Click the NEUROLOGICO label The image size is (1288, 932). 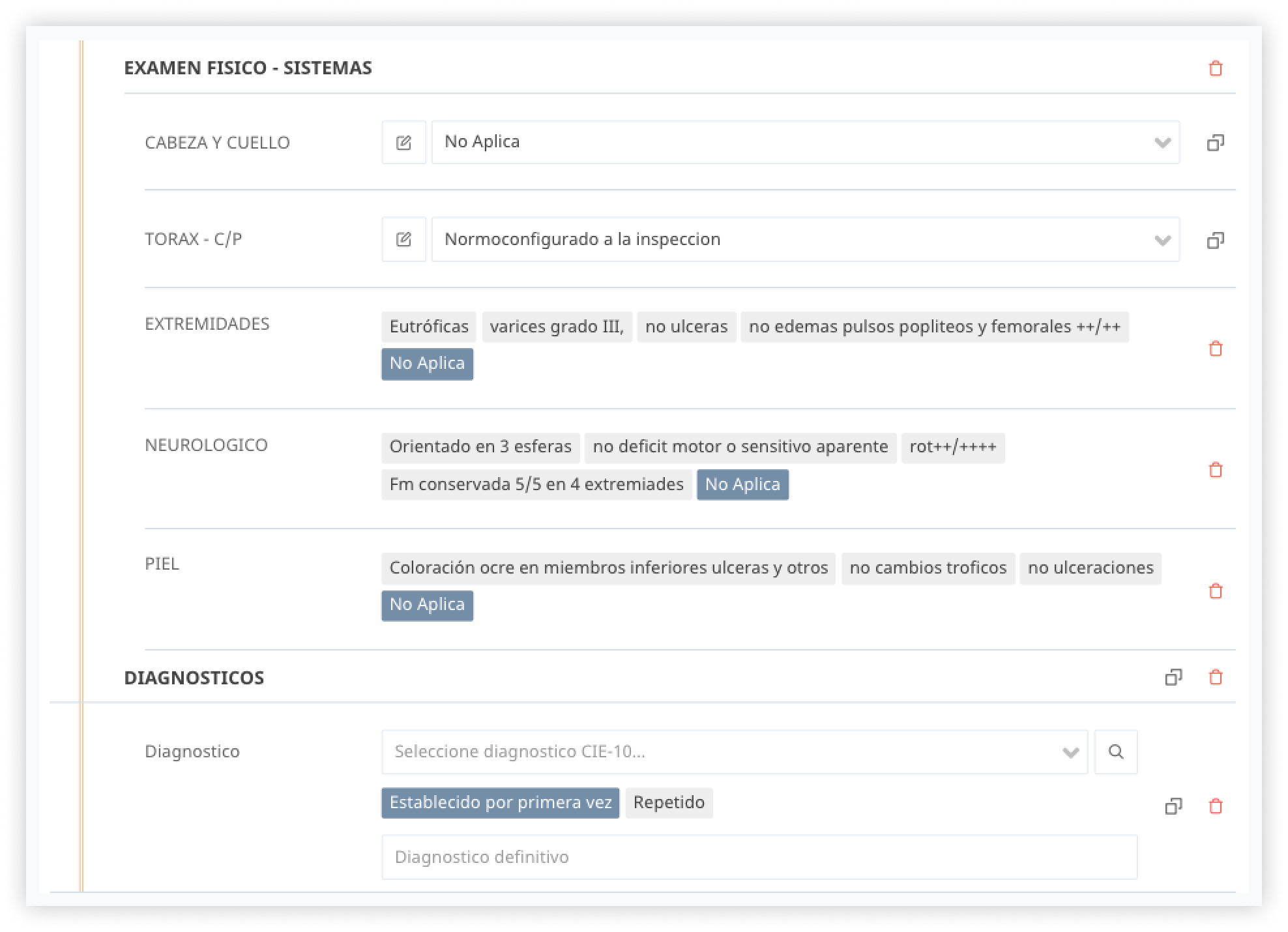pos(206,445)
